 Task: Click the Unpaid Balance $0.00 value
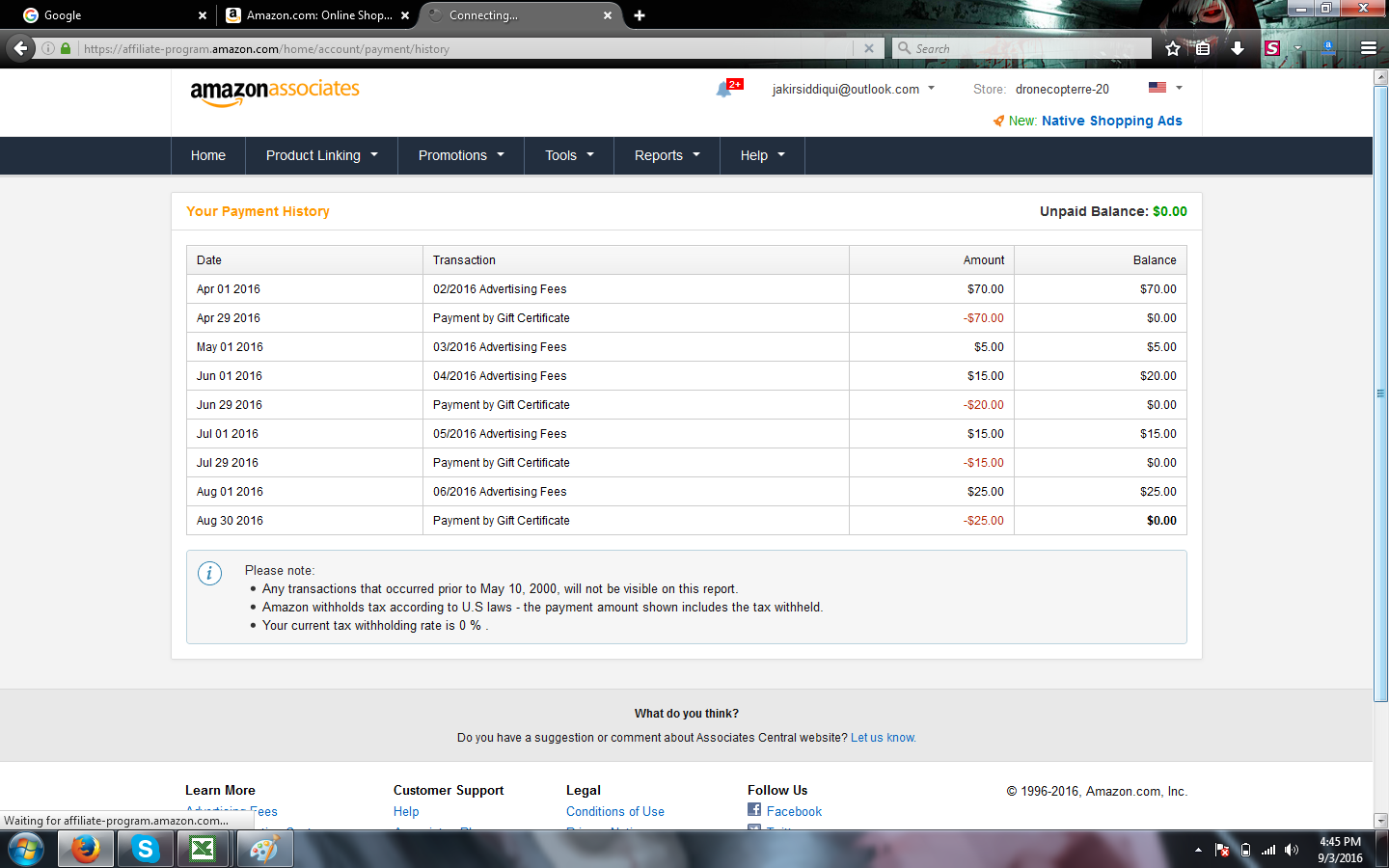1170,211
